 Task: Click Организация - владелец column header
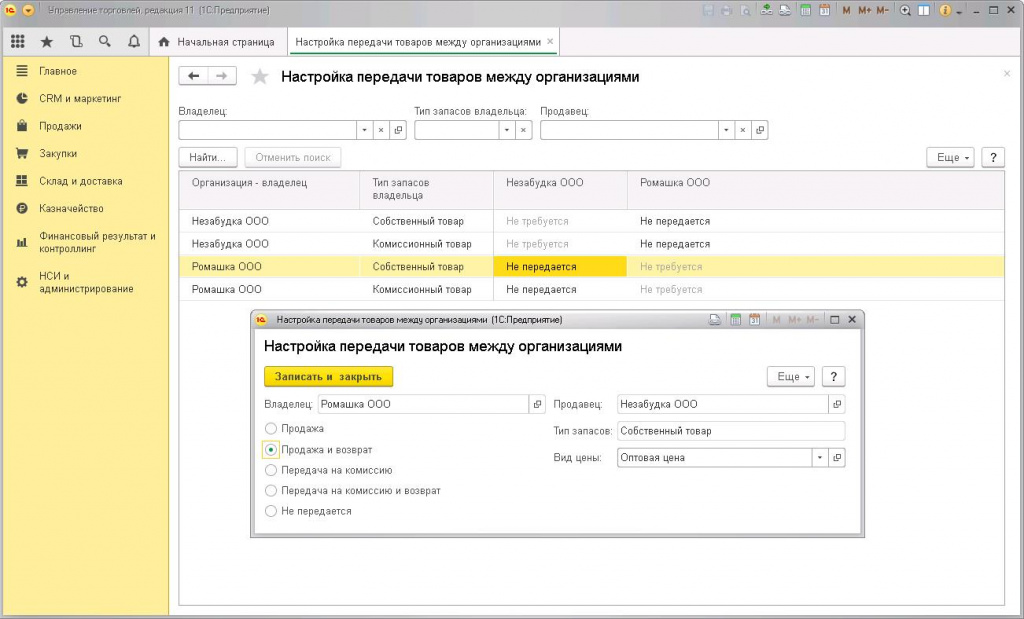(x=269, y=189)
